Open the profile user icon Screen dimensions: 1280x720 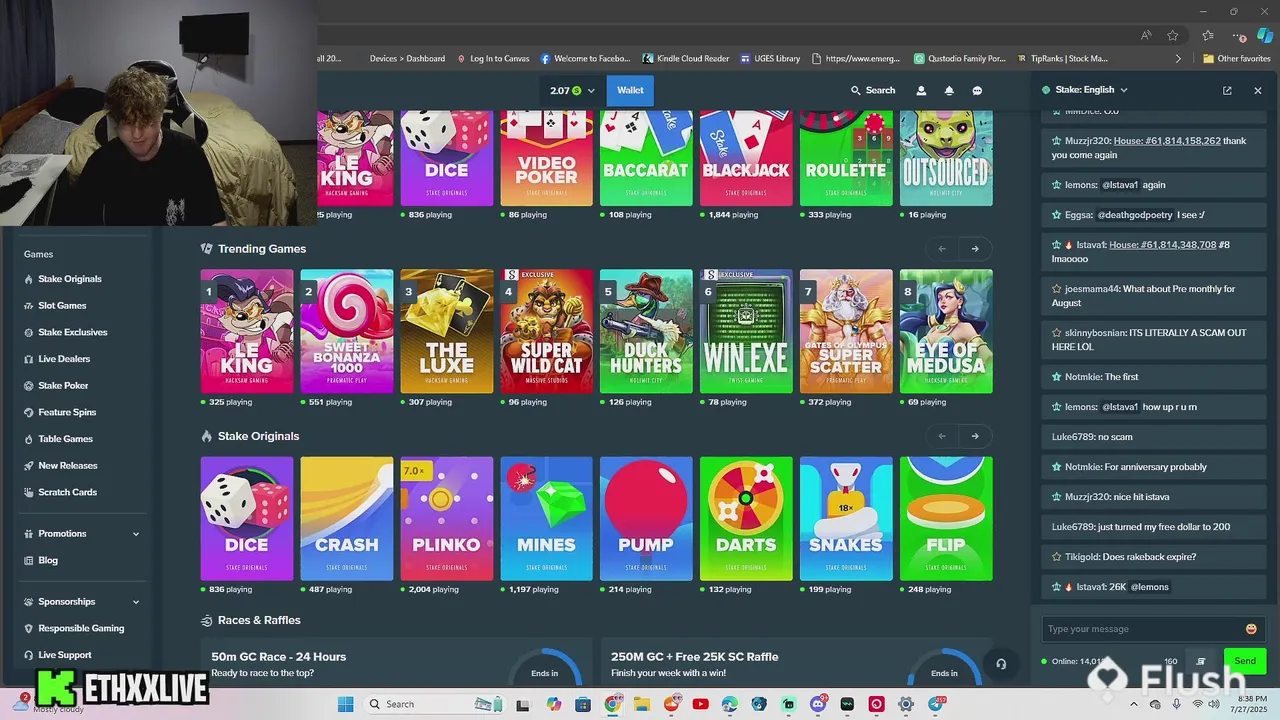[x=921, y=90]
